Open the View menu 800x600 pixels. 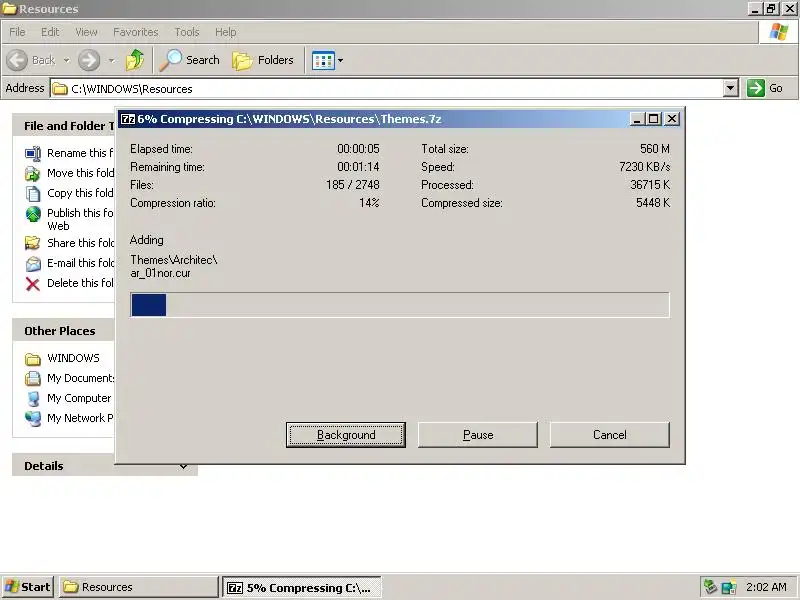(86, 32)
